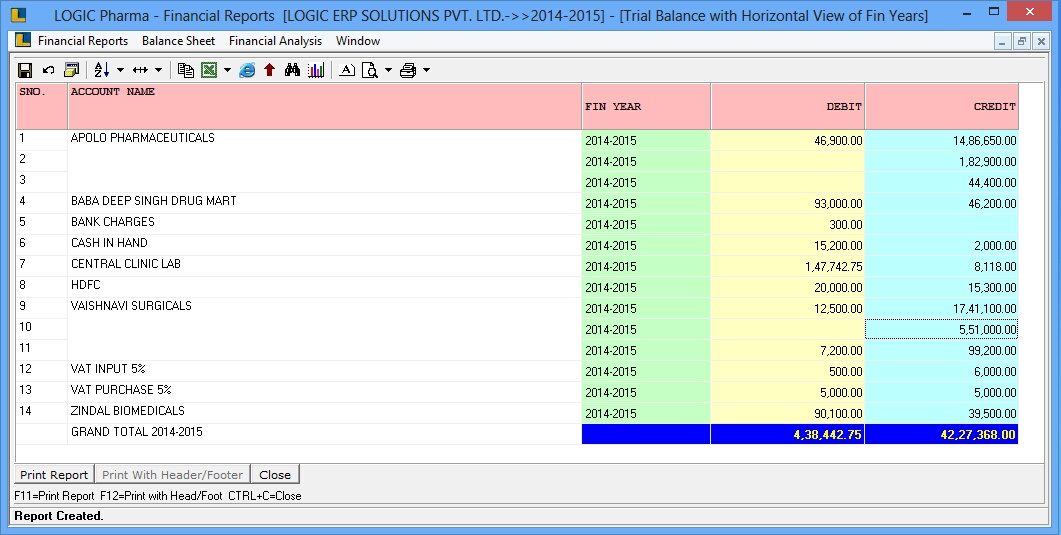Open the Window menu
Image resolution: width=1061 pixels, height=535 pixels.
(x=358, y=41)
